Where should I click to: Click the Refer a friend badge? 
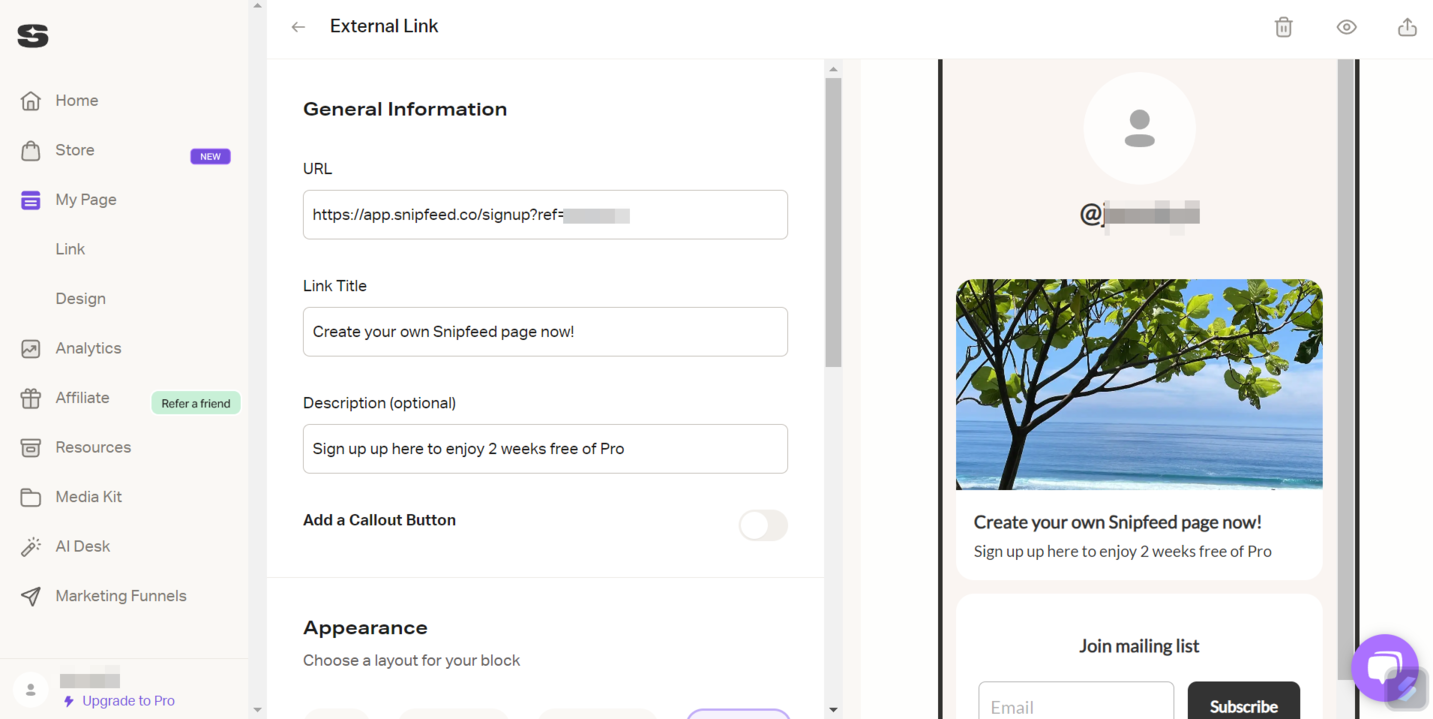click(196, 403)
